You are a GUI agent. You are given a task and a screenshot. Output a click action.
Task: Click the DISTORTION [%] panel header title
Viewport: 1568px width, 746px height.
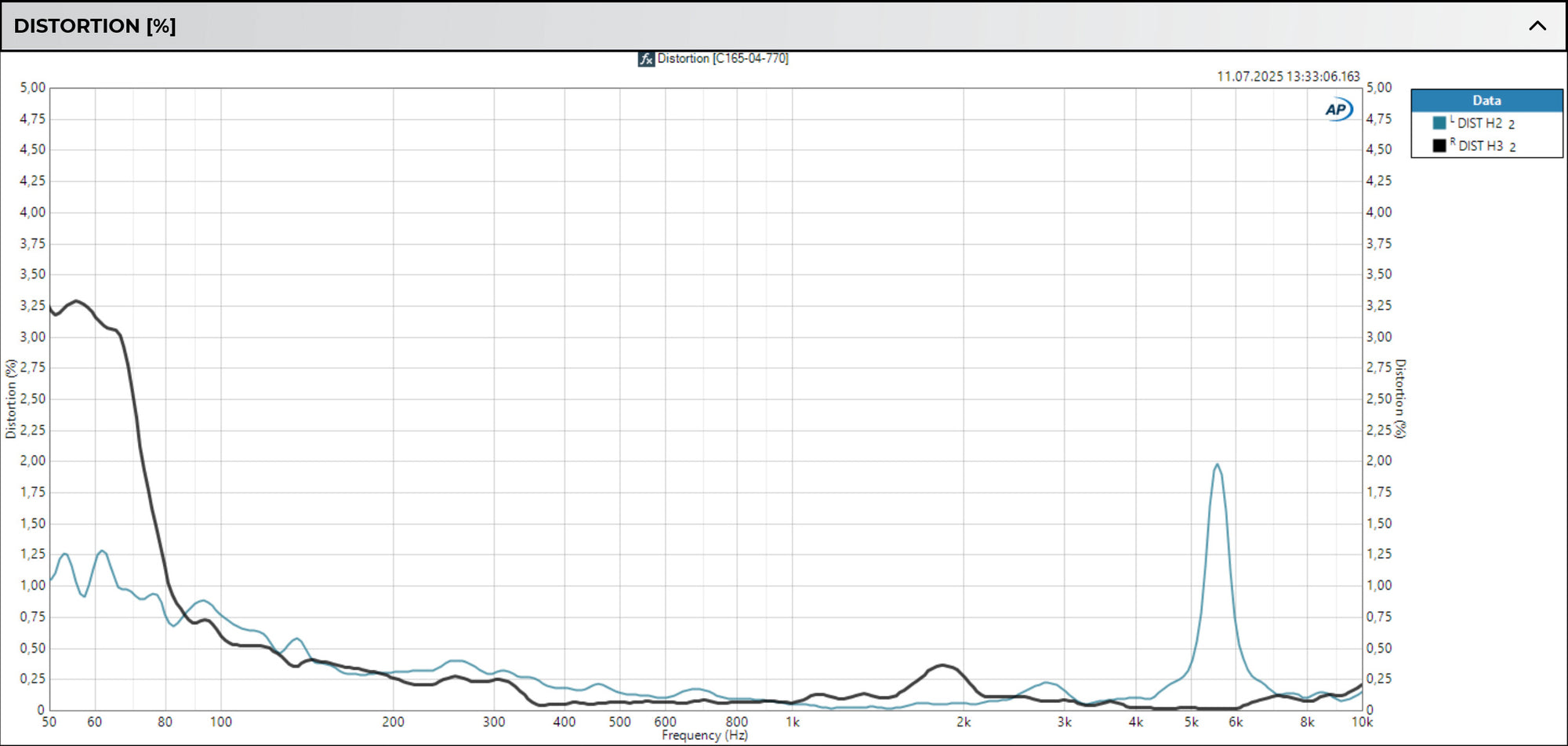coord(95,26)
